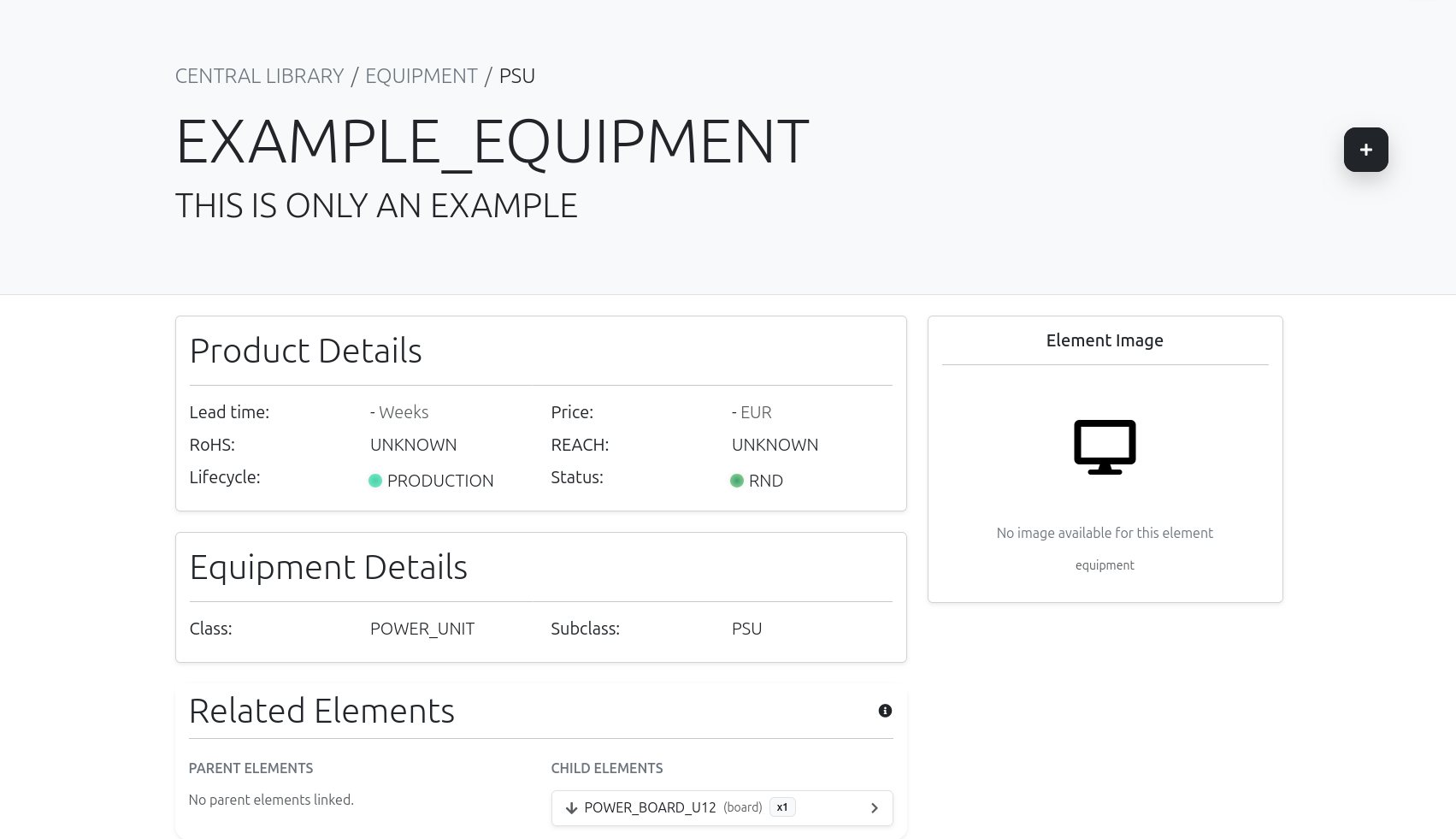
Task: Click the monitor placeholder icon
Action: point(1105,446)
